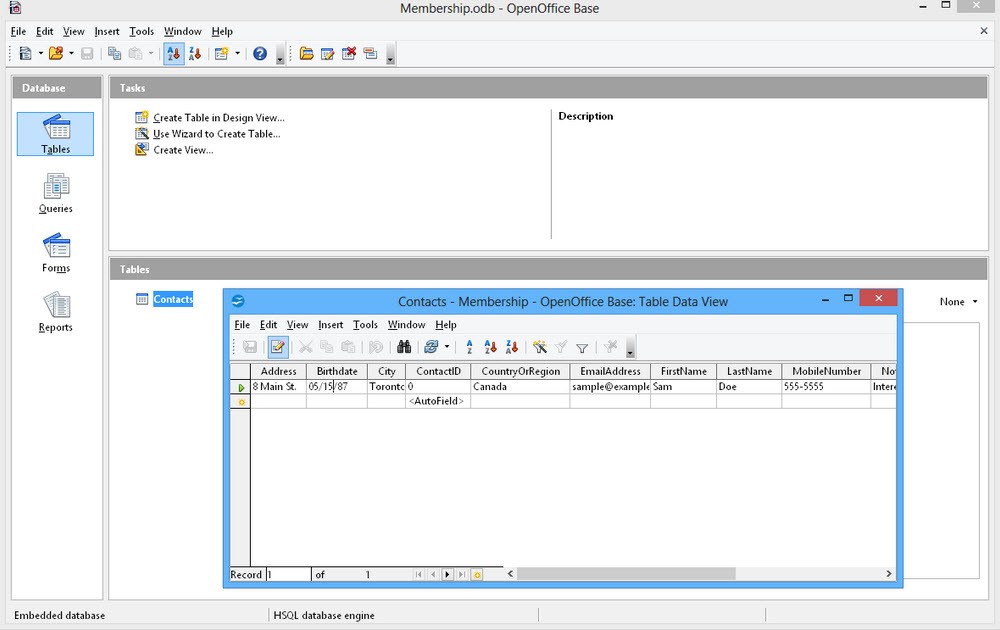Select the new record row marker
The height and width of the screenshot is (630, 1000).
(x=240, y=402)
